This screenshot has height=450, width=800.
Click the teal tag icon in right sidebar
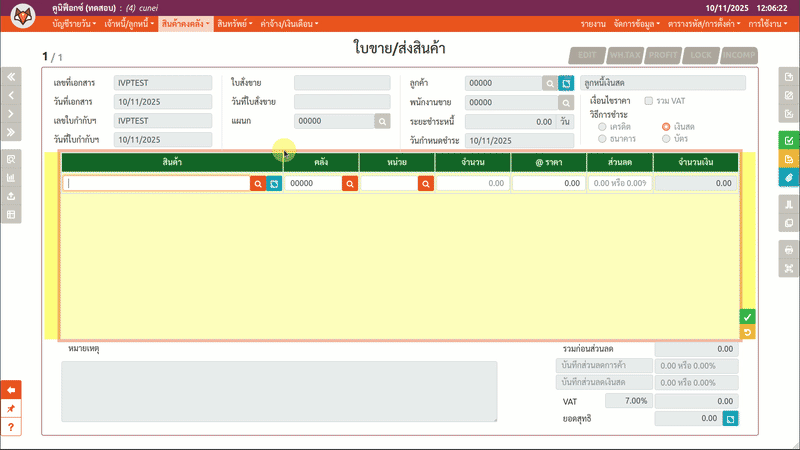(788, 177)
